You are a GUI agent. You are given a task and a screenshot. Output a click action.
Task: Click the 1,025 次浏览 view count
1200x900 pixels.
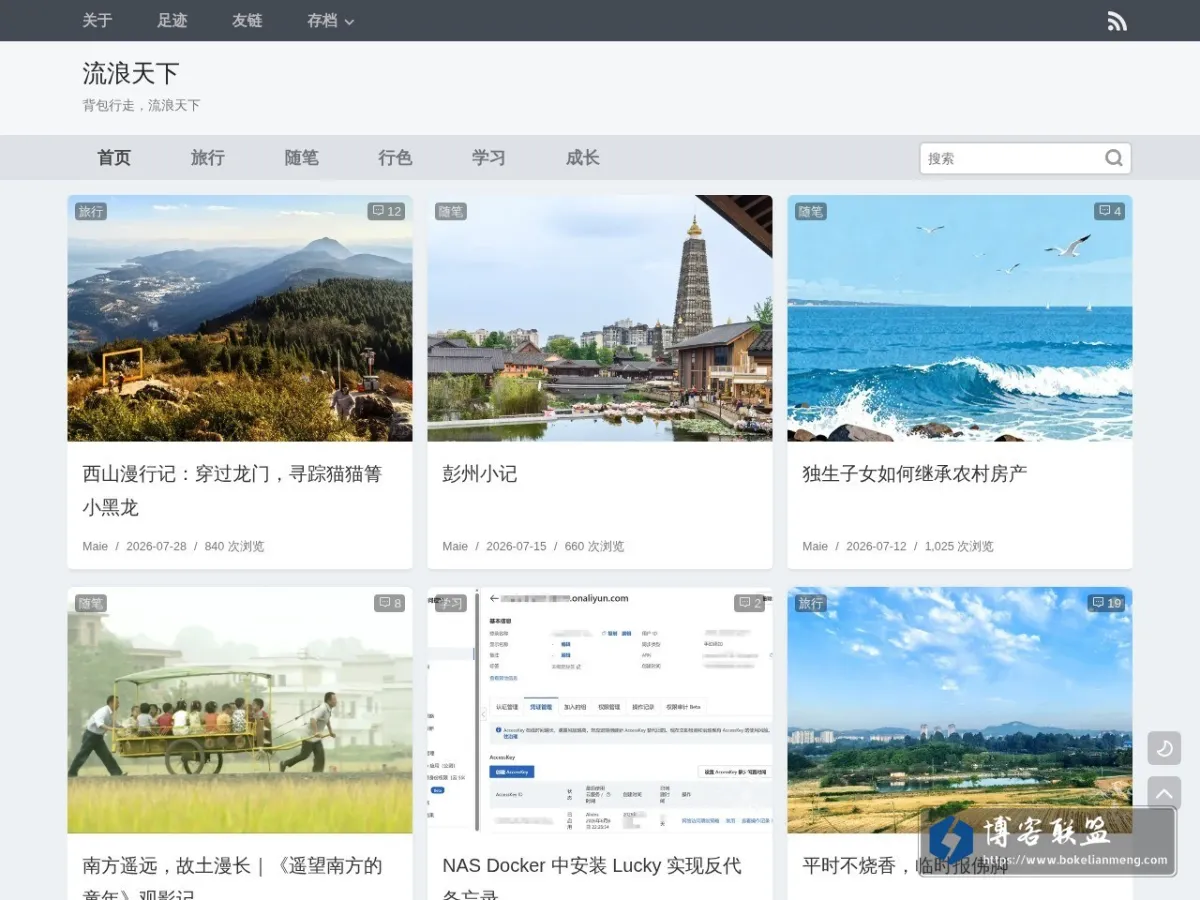click(x=959, y=546)
